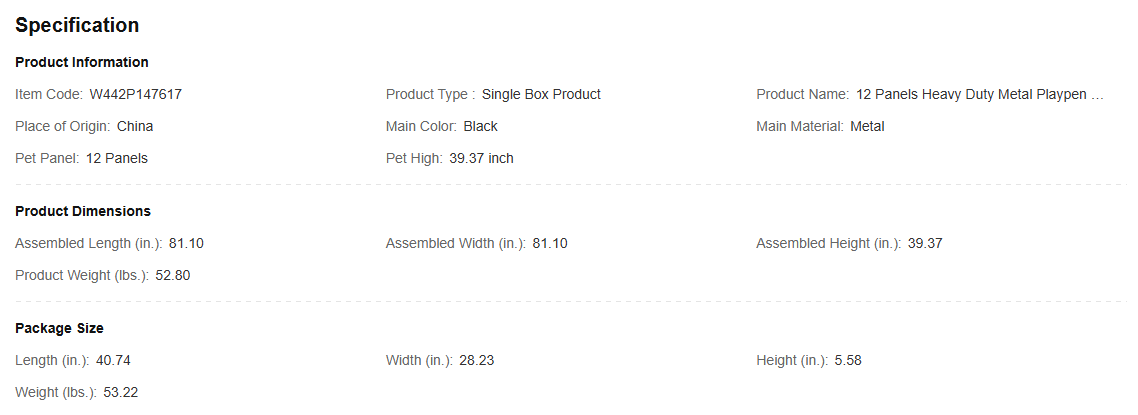Click the package Weight 53.22 value
The height and width of the screenshot is (415, 1138).
click(121, 393)
